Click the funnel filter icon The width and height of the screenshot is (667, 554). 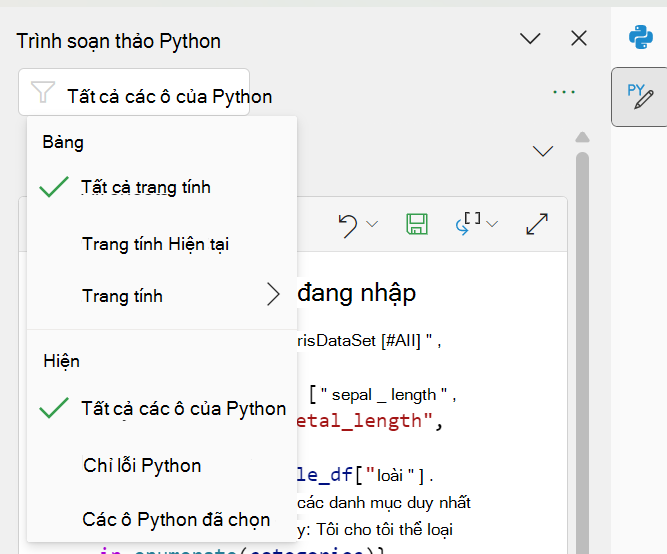coord(43,92)
